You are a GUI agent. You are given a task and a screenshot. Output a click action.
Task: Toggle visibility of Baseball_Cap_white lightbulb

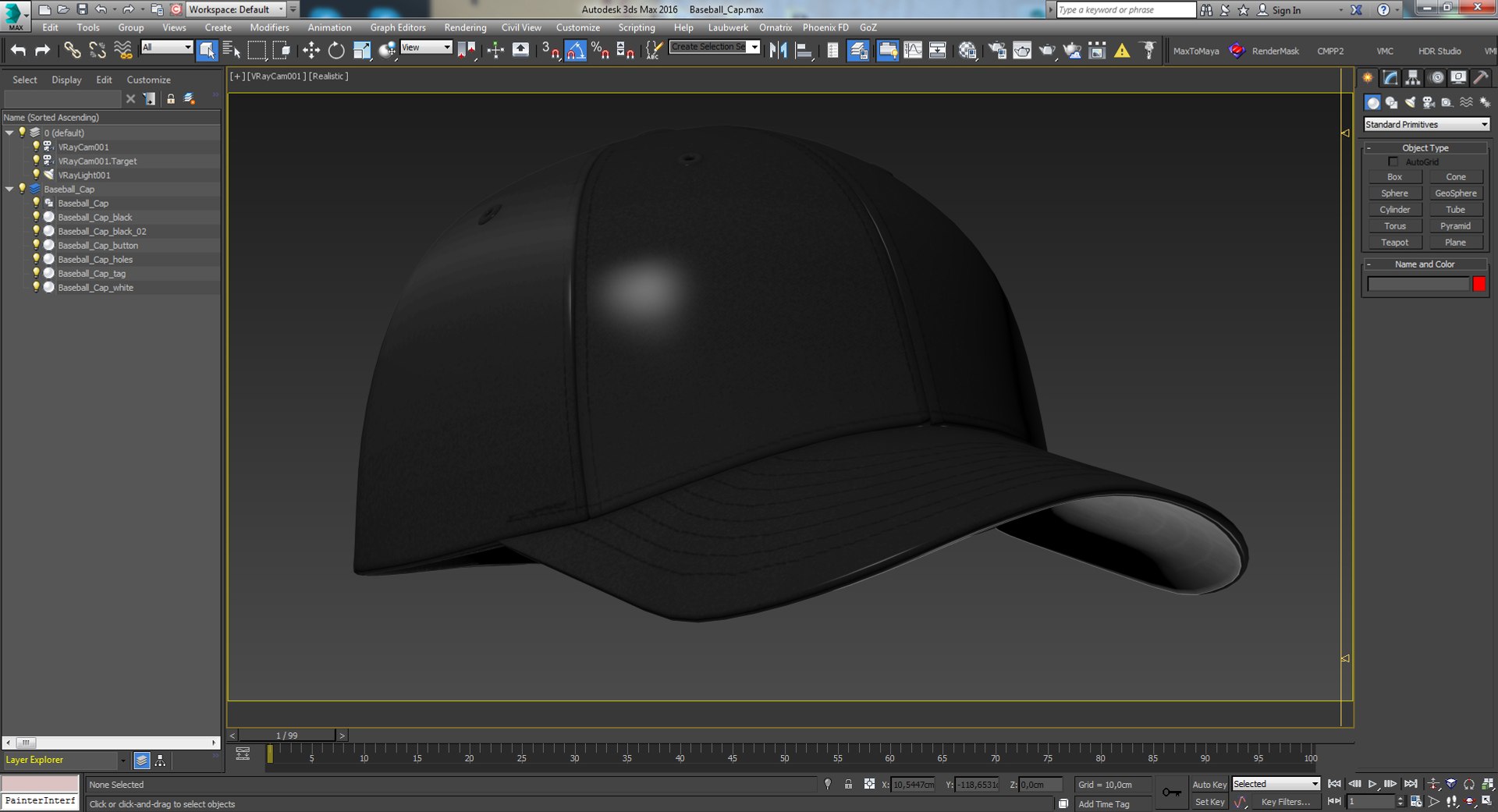click(36, 287)
